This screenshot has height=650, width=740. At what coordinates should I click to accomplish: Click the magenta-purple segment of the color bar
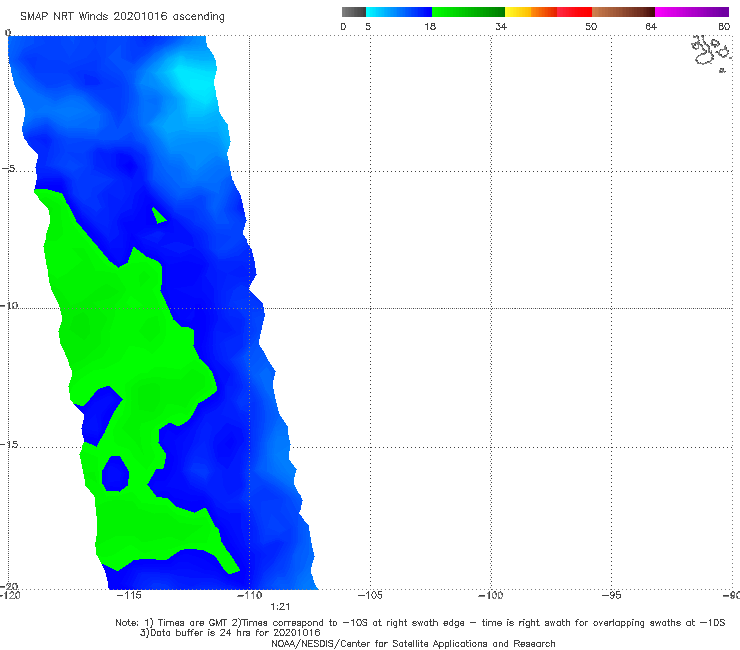coord(692,12)
